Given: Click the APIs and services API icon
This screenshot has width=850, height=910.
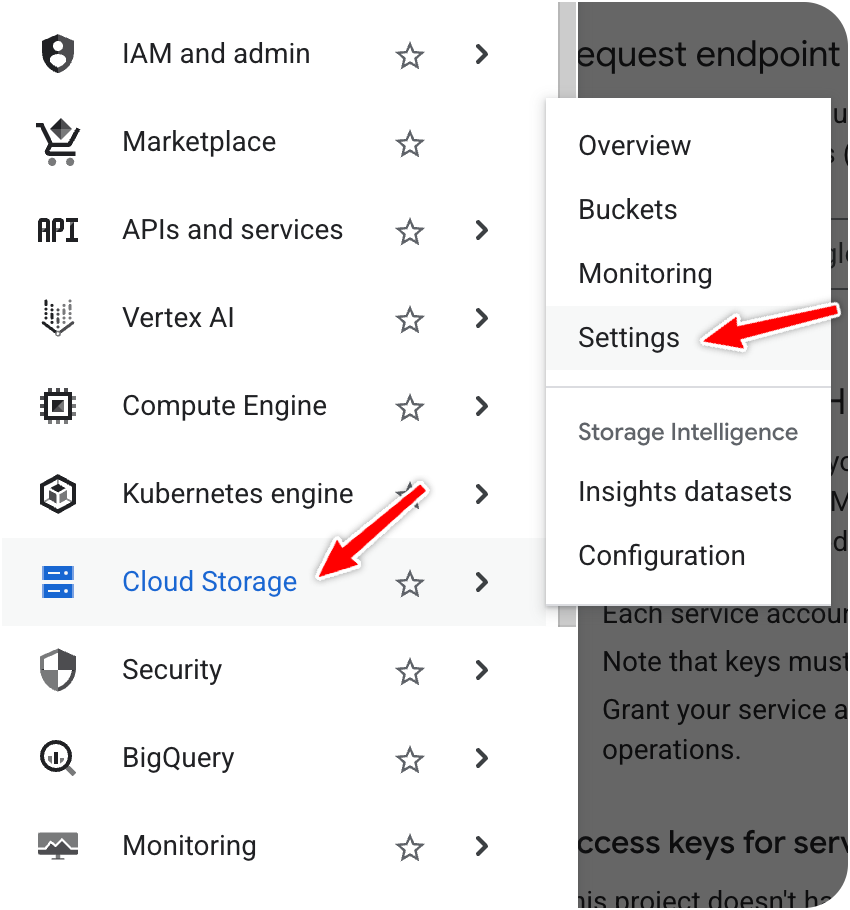Looking at the screenshot, I should 58,230.
